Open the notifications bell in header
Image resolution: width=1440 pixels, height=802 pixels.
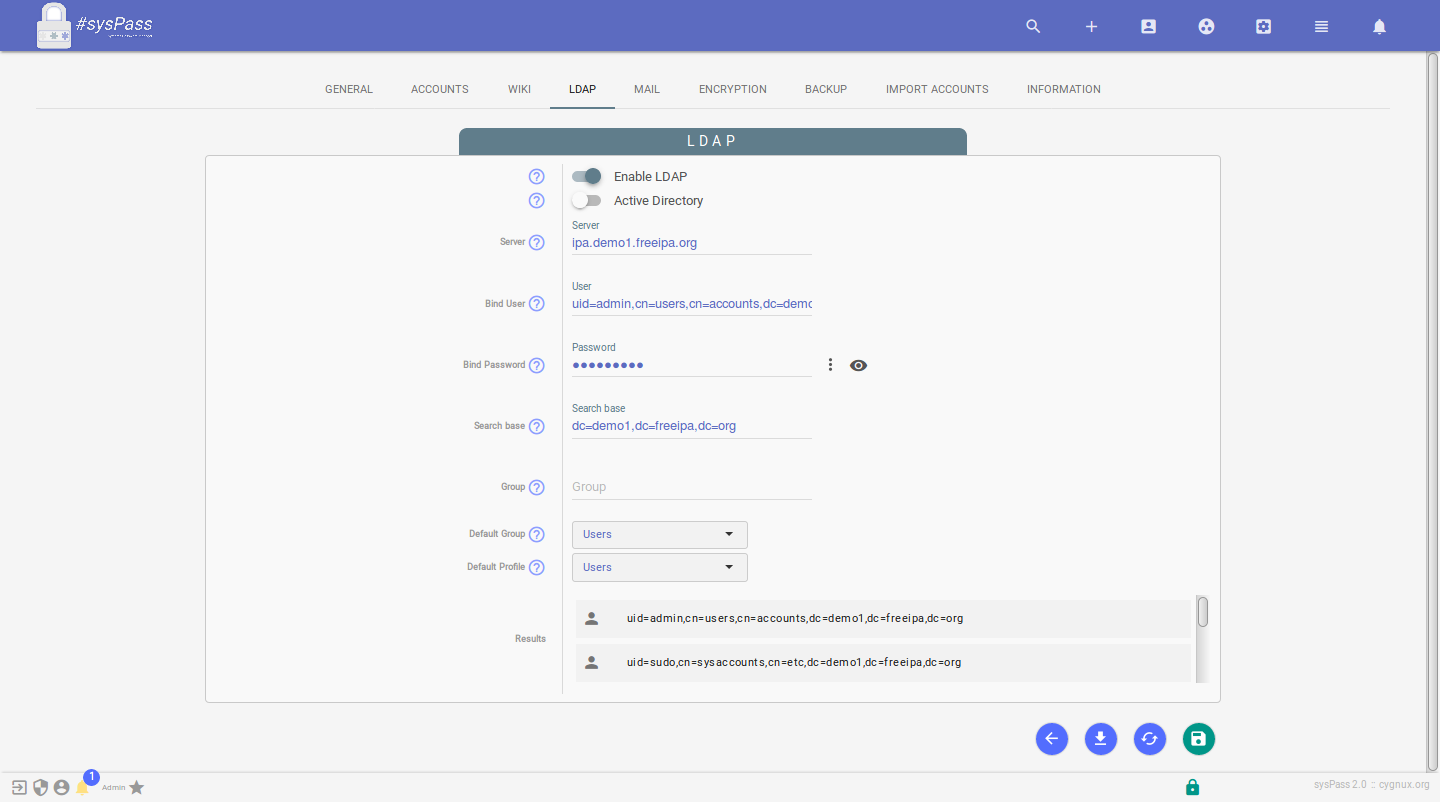pyautogui.click(x=1380, y=27)
